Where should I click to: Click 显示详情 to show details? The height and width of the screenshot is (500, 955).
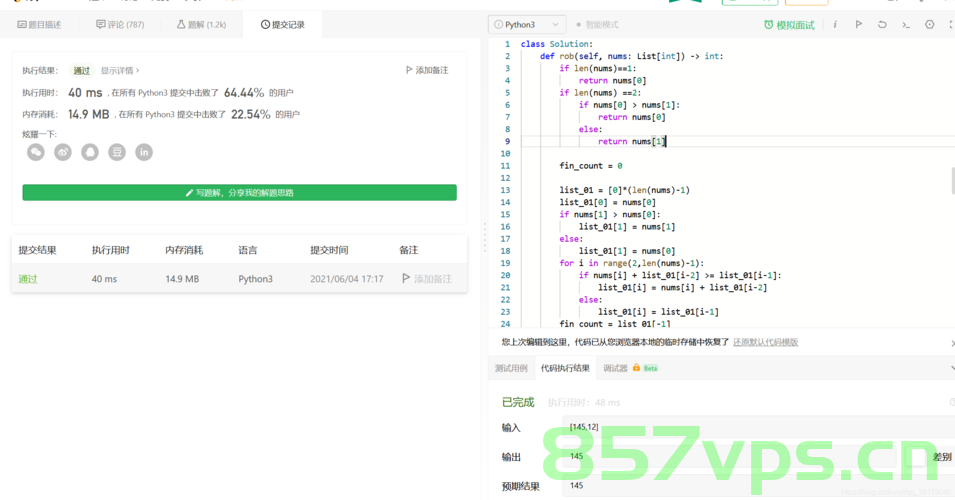tap(119, 71)
